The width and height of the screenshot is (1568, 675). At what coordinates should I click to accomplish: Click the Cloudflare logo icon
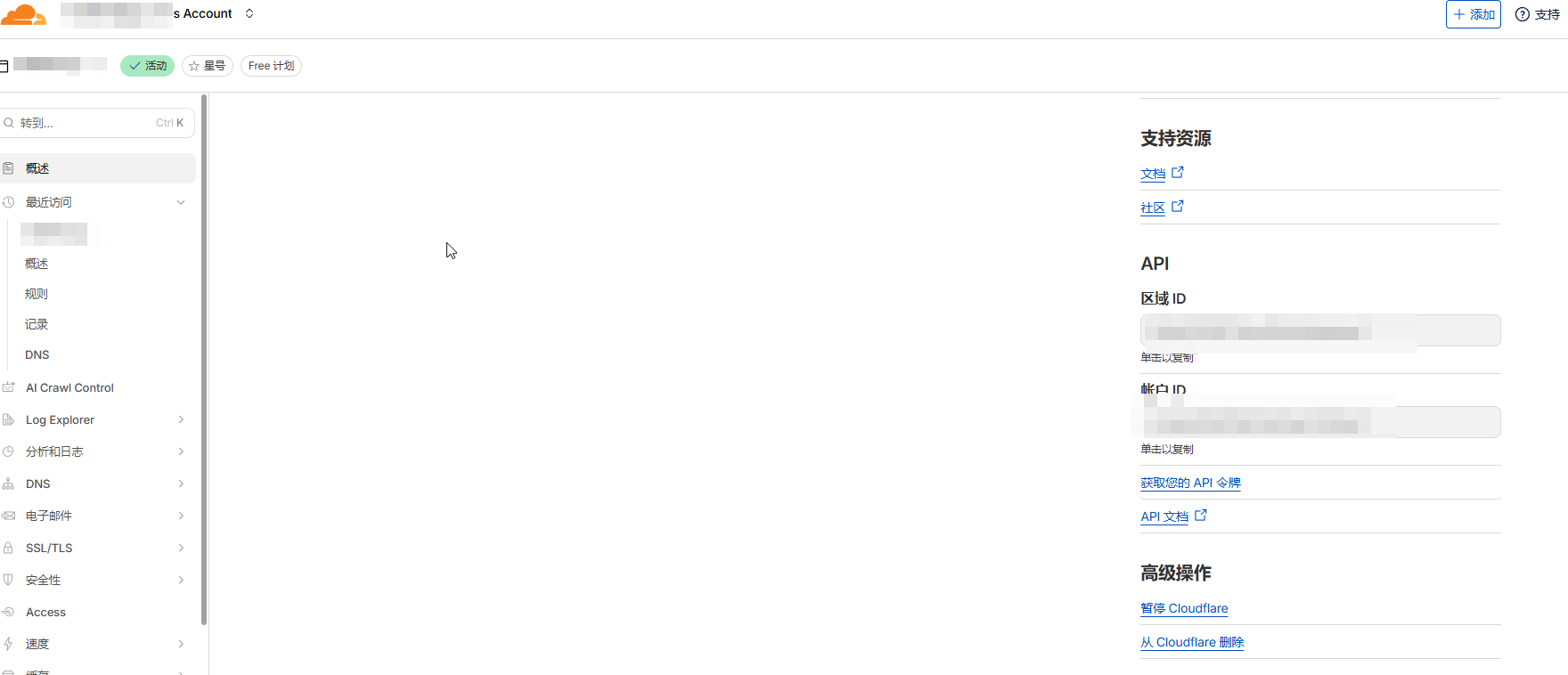click(x=23, y=15)
